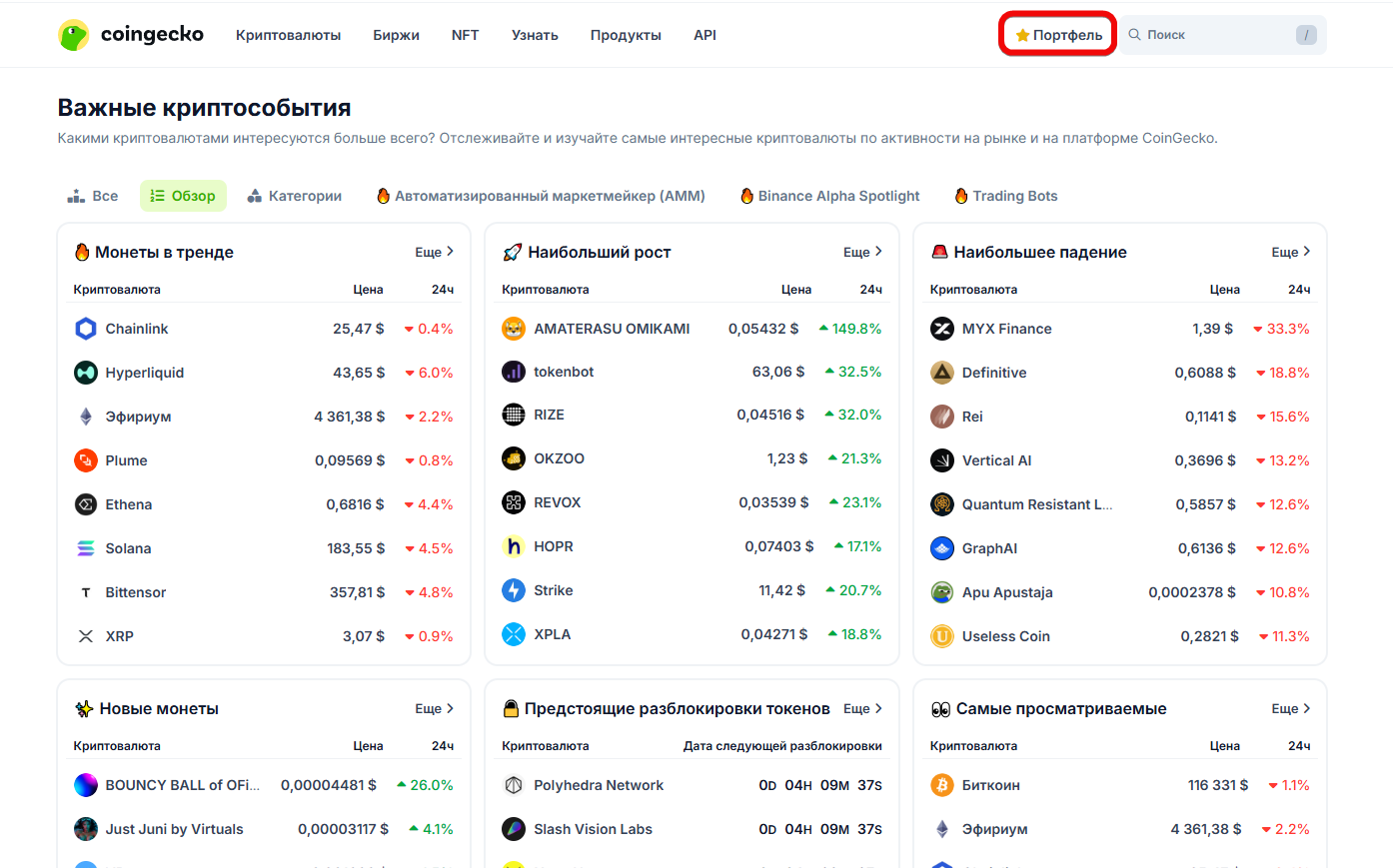The height and width of the screenshot is (868, 1393).
Task: Click the CoinGecko logo icon
Action: click(x=73, y=35)
